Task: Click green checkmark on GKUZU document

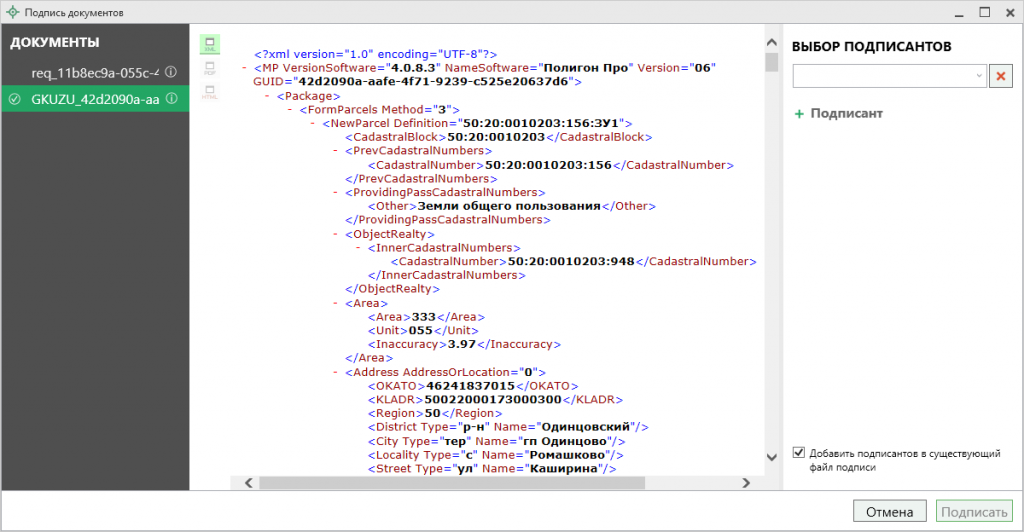Action: (15, 99)
